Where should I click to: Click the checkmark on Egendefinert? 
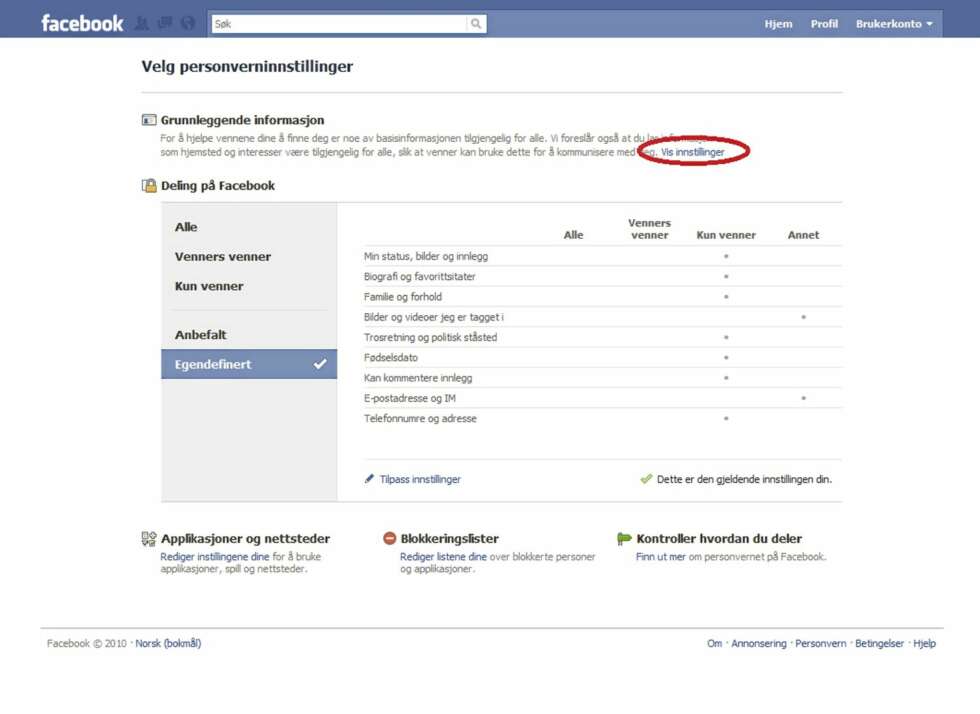(x=320, y=364)
